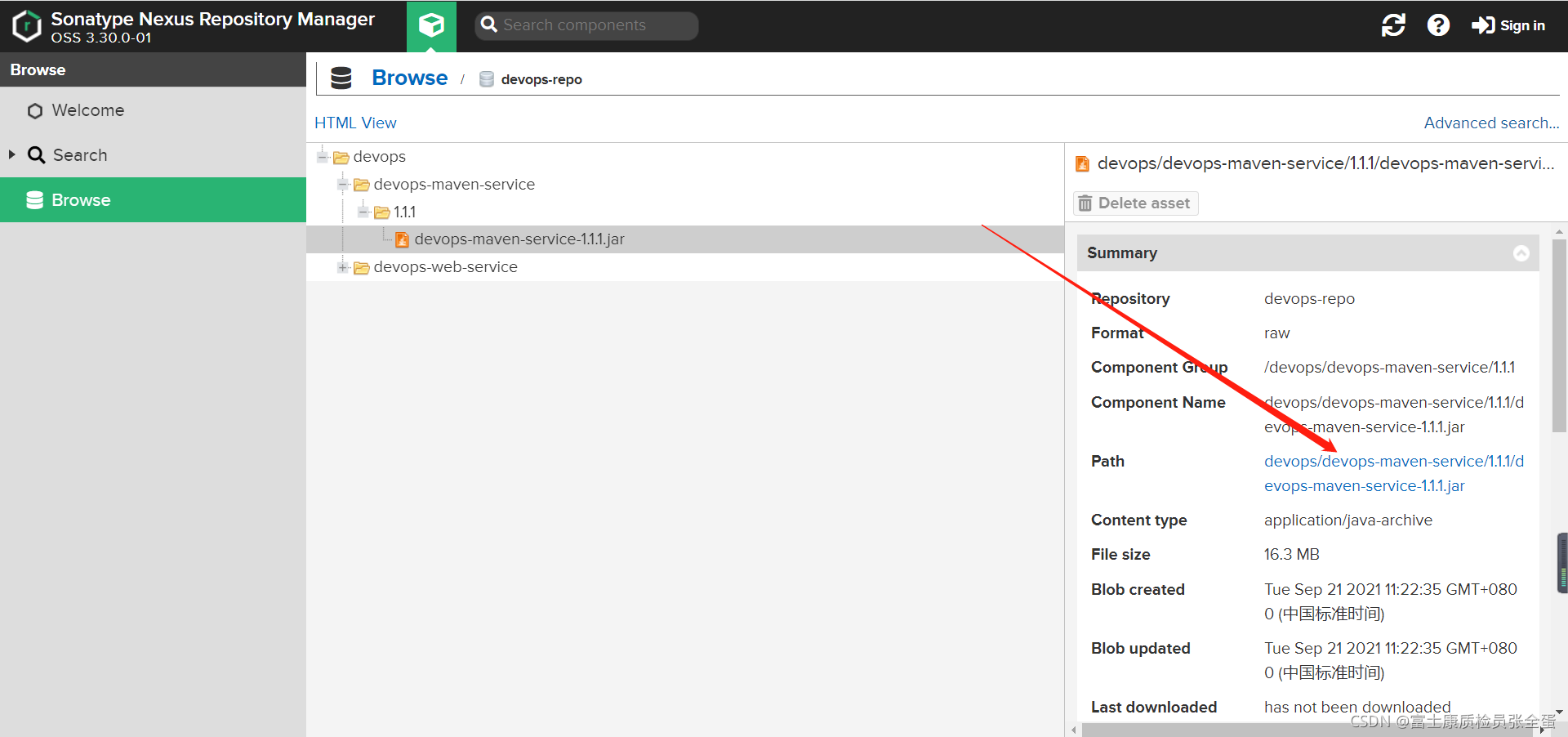Collapse the devops-maven-service node
This screenshot has width=1568, height=737.
(x=343, y=185)
